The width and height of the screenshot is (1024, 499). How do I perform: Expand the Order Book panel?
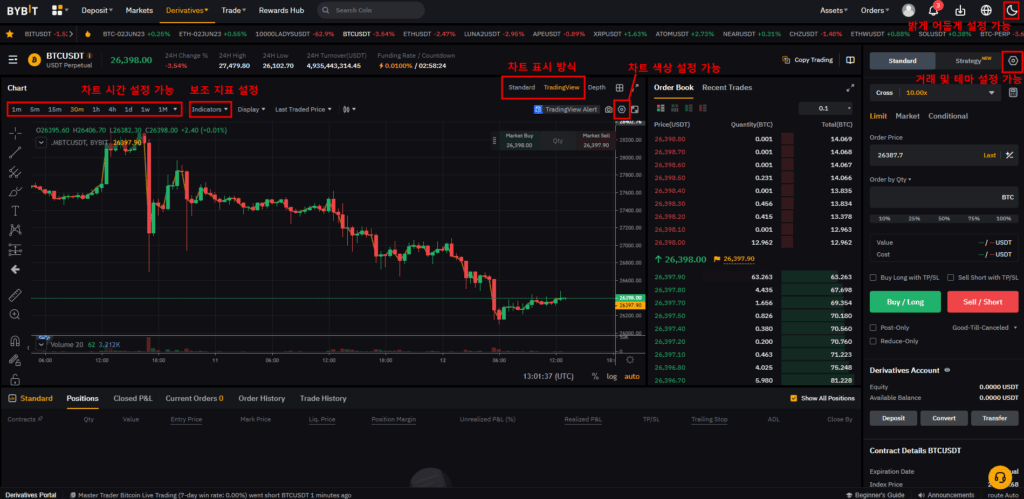point(850,88)
